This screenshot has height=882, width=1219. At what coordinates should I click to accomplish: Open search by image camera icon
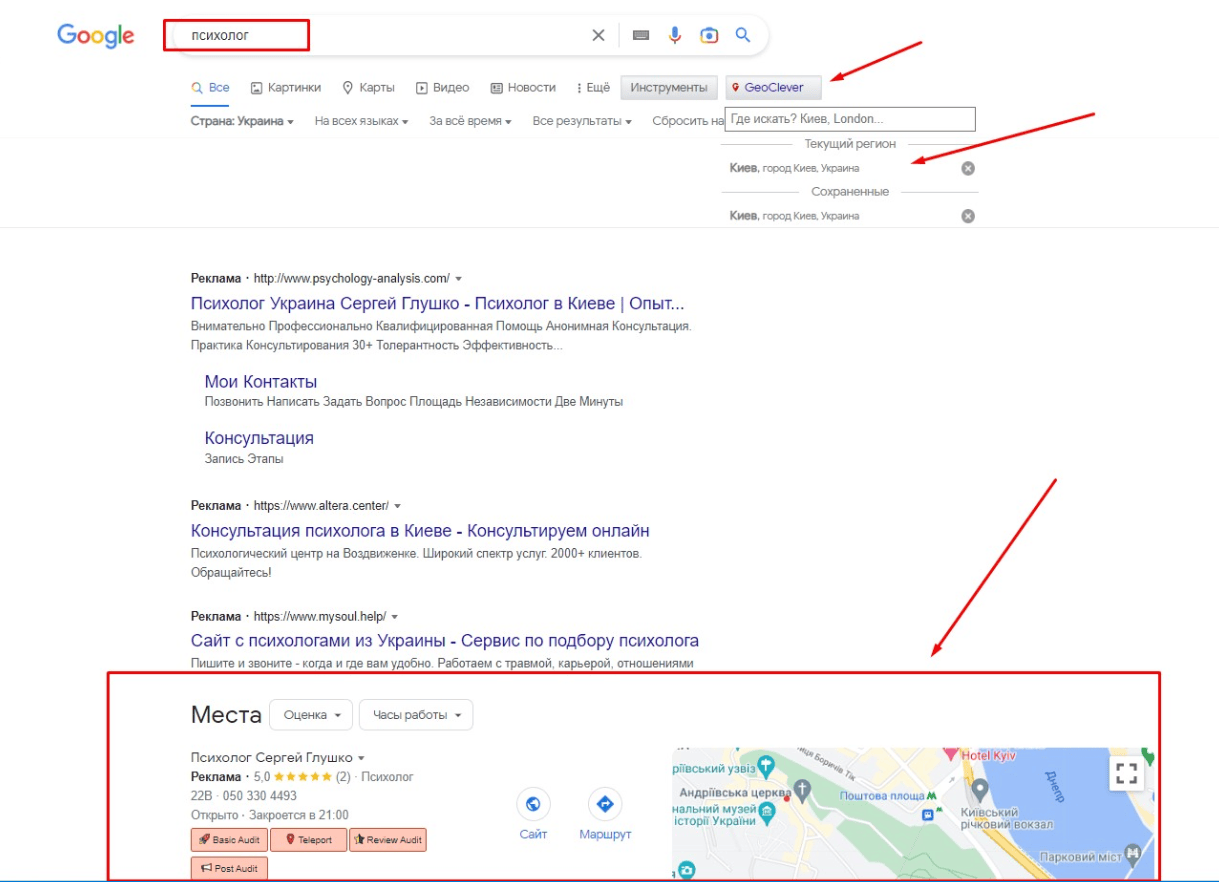[x=709, y=35]
